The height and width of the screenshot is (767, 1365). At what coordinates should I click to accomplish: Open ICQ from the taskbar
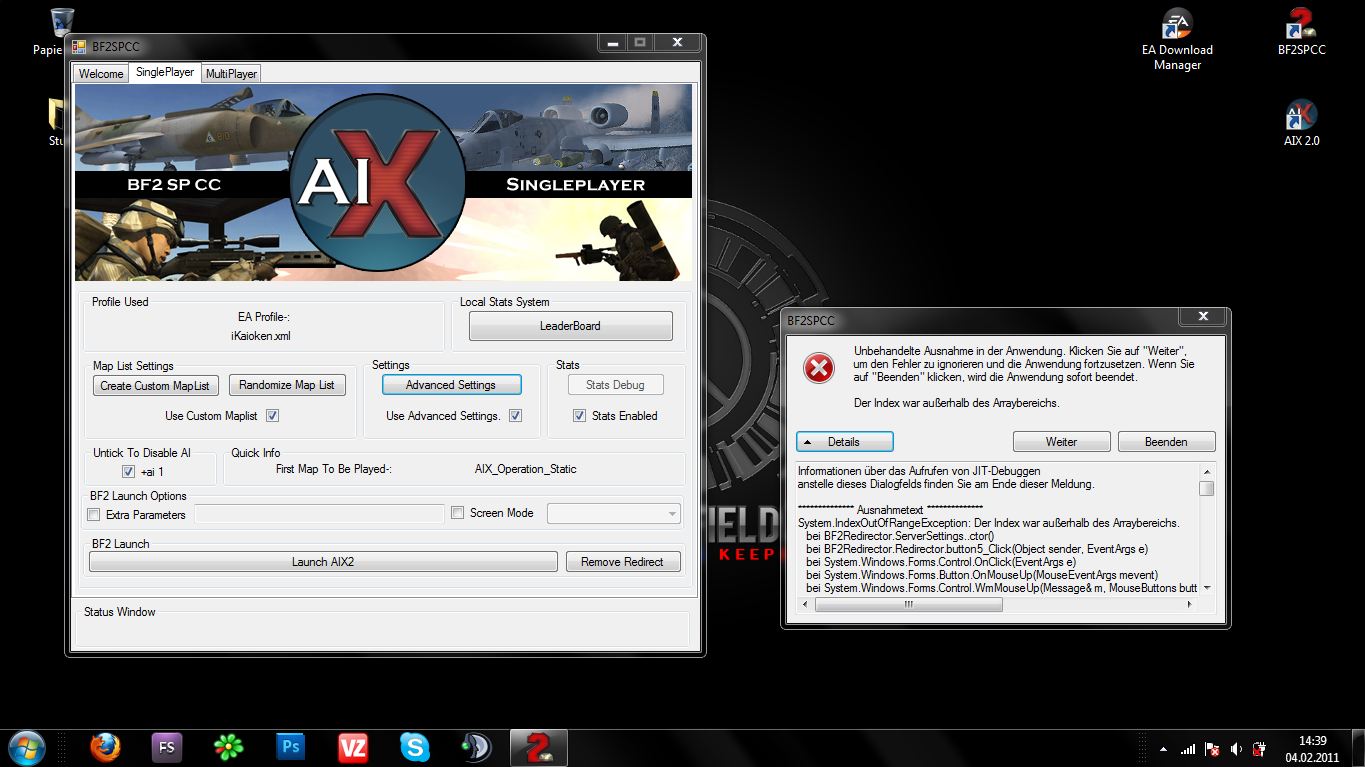[x=229, y=747]
